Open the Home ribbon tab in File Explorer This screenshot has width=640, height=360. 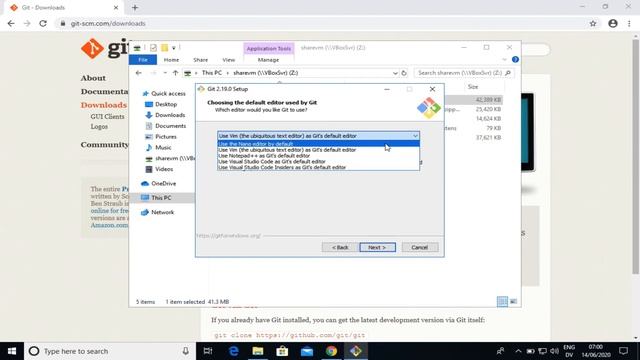(x=171, y=60)
